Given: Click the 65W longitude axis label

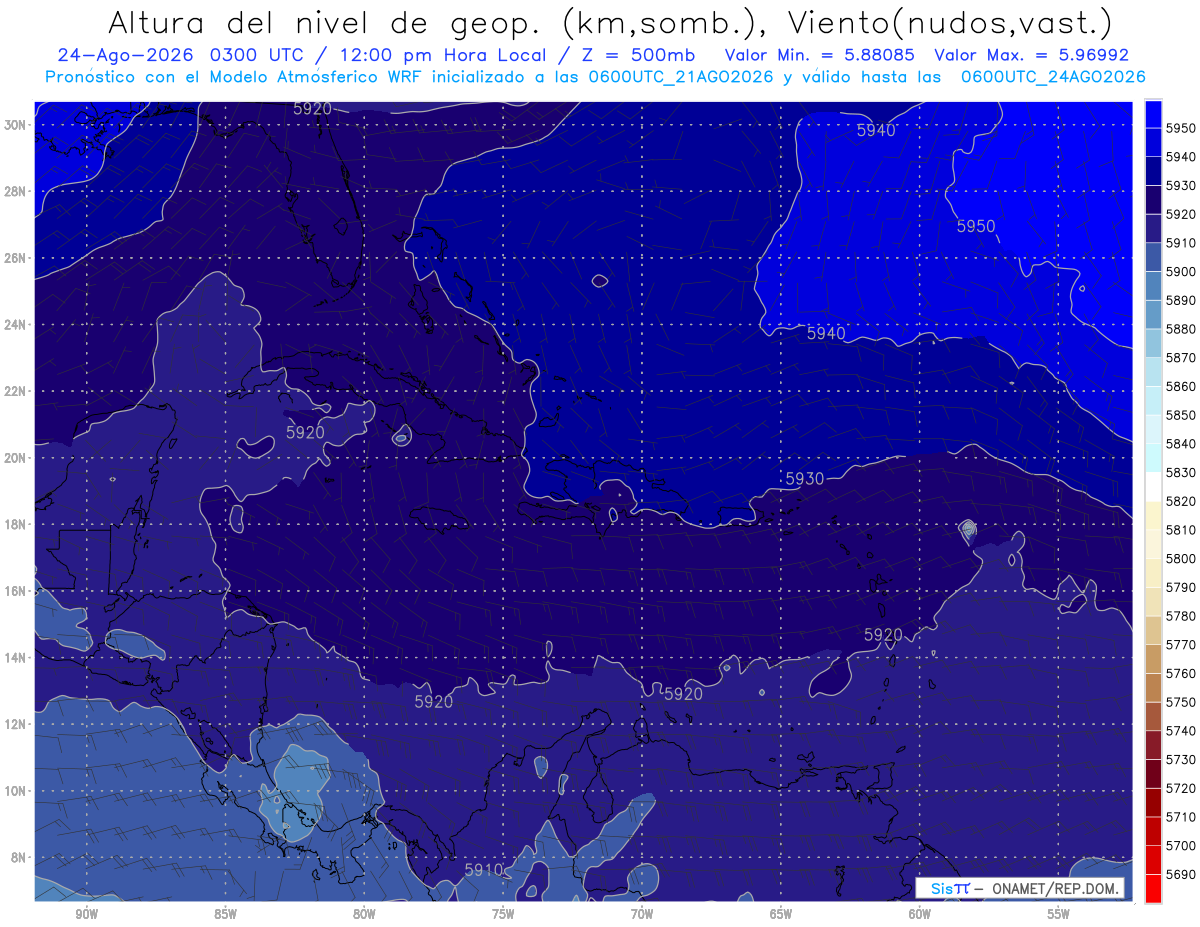Looking at the screenshot, I should [781, 914].
